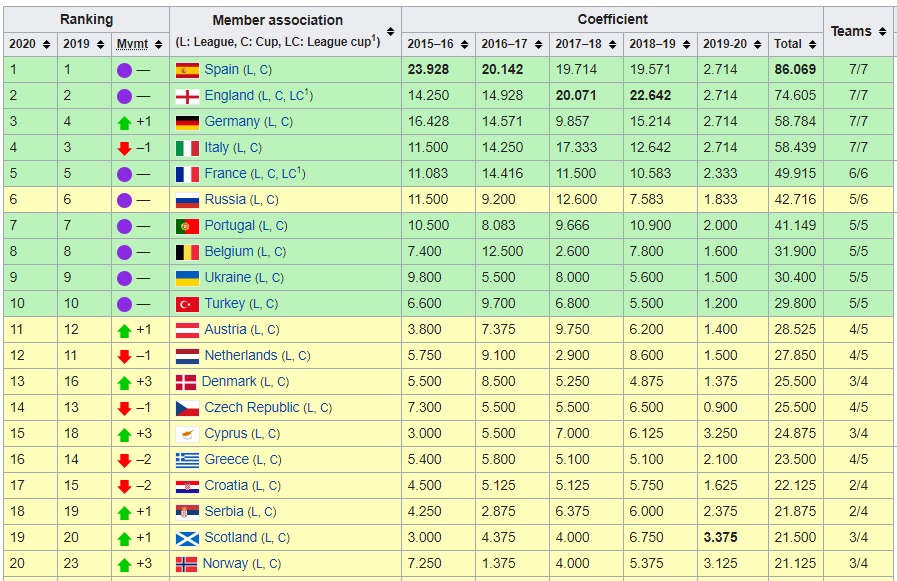
Task: Click Germany's total coefficient 58.784
Action: (795, 121)
